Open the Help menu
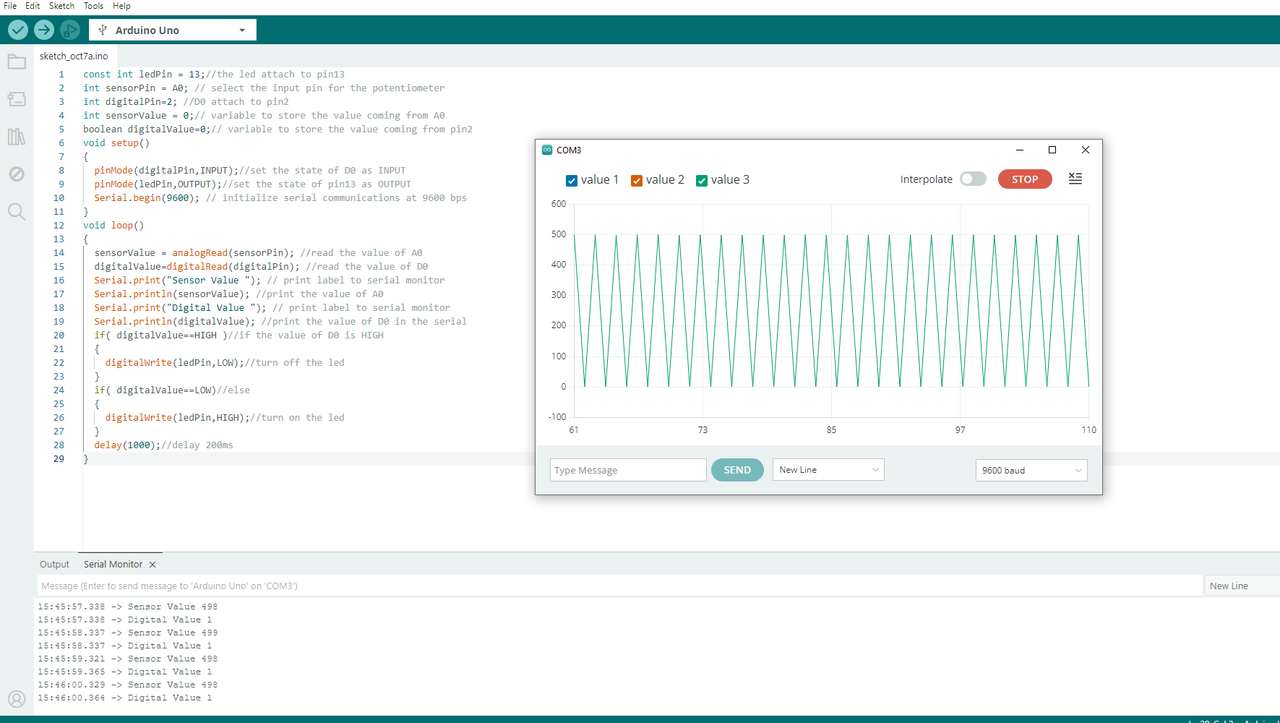Image resolution: width=1280 pixels, height=723 pixels. click(122, 6)
